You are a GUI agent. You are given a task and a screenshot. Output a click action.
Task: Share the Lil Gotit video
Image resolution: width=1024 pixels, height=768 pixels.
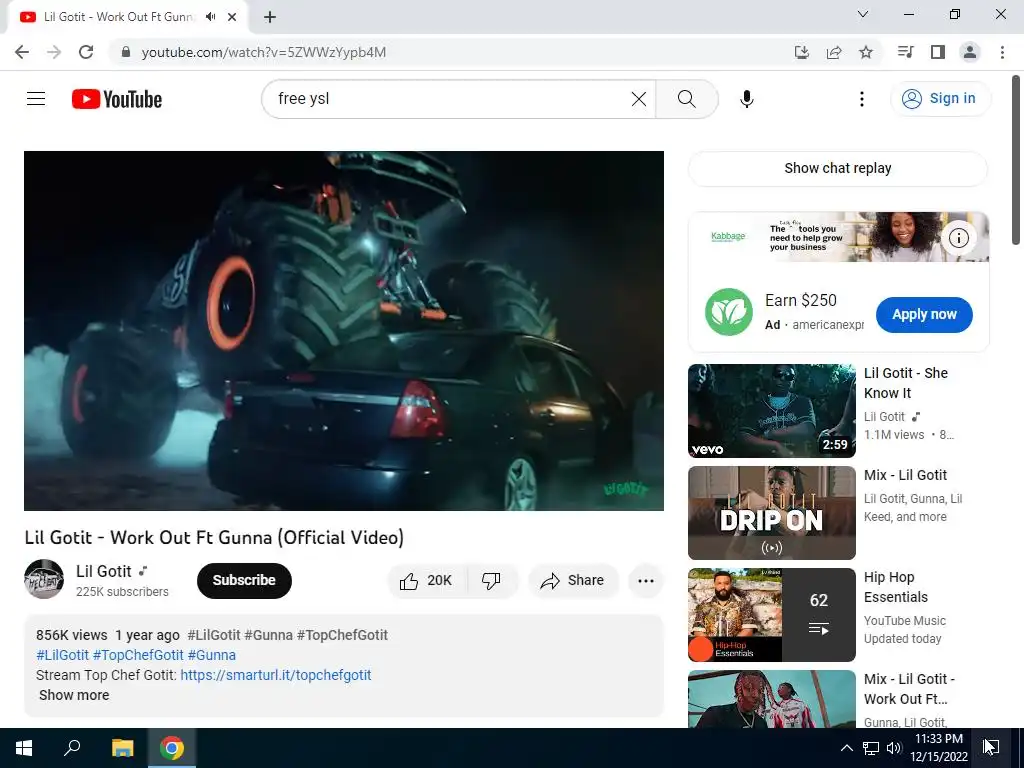point(573,581)
